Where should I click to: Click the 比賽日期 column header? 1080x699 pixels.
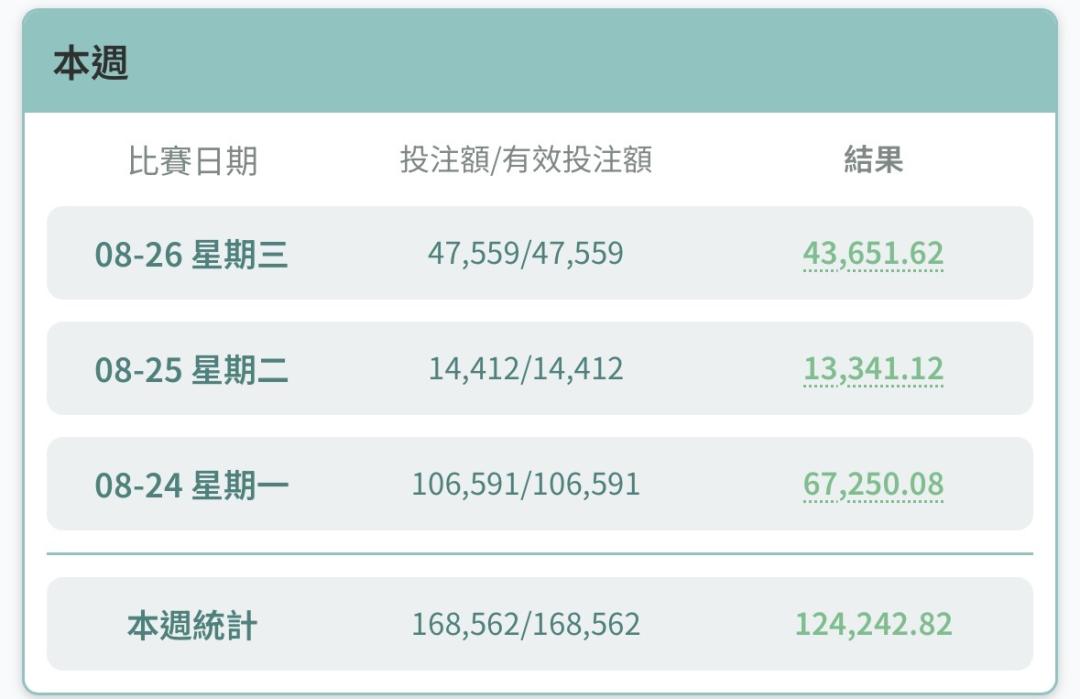[x=193, y=160]
